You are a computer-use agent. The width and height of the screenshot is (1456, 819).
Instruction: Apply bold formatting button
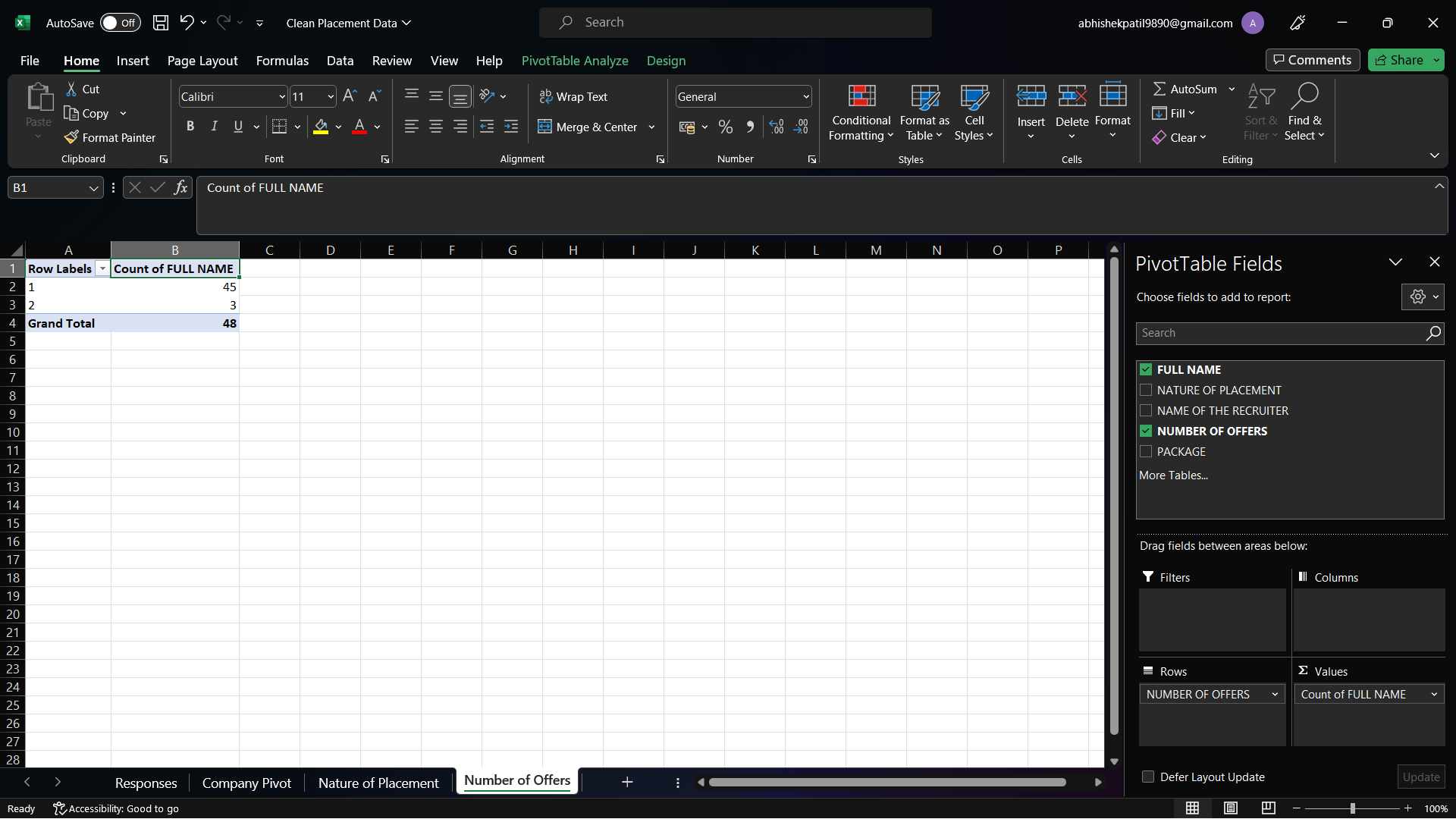pyautogui.click(x=190, y=127)
